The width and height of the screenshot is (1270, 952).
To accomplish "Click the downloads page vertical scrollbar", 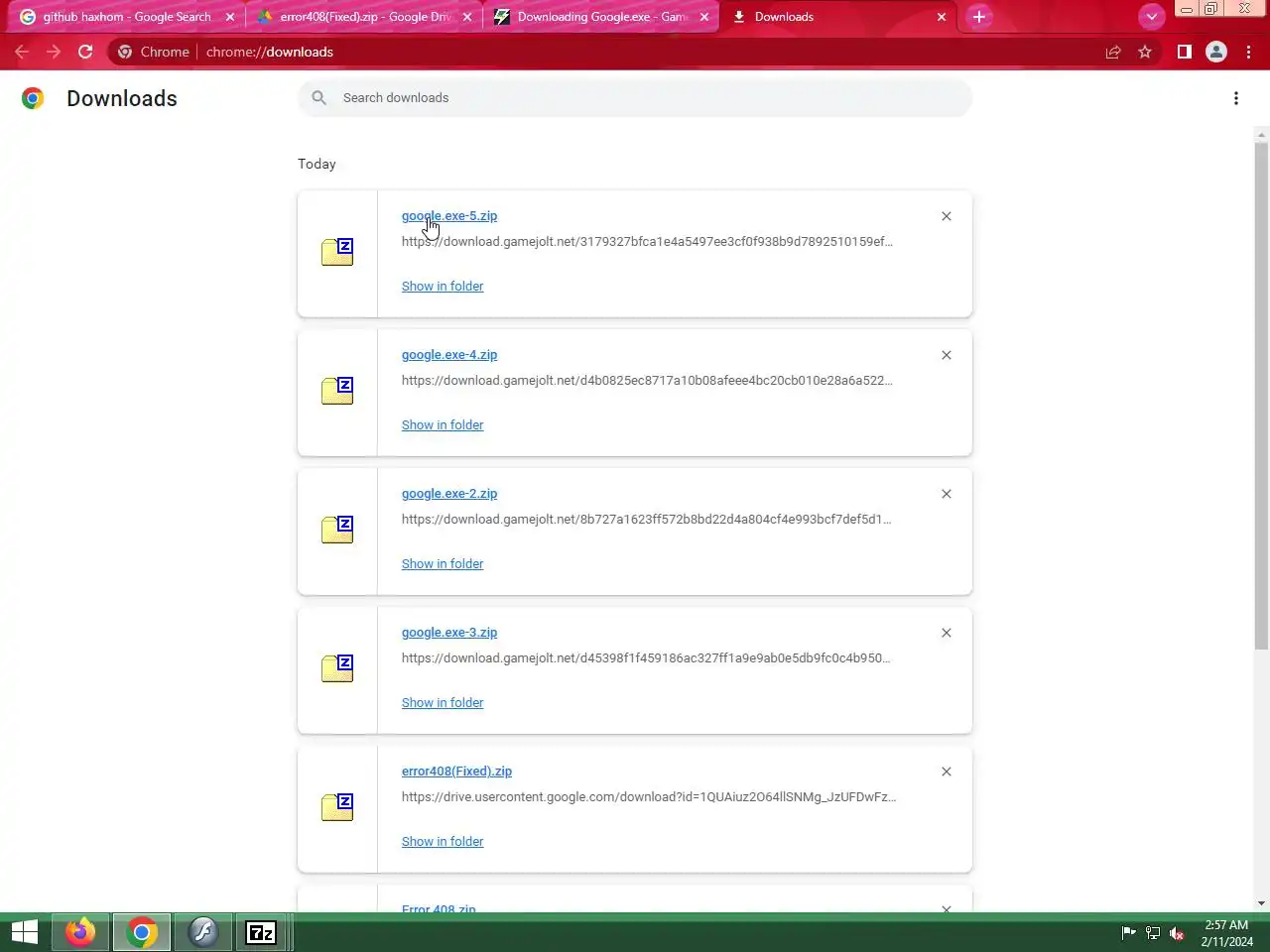I will coord(1261,397).
